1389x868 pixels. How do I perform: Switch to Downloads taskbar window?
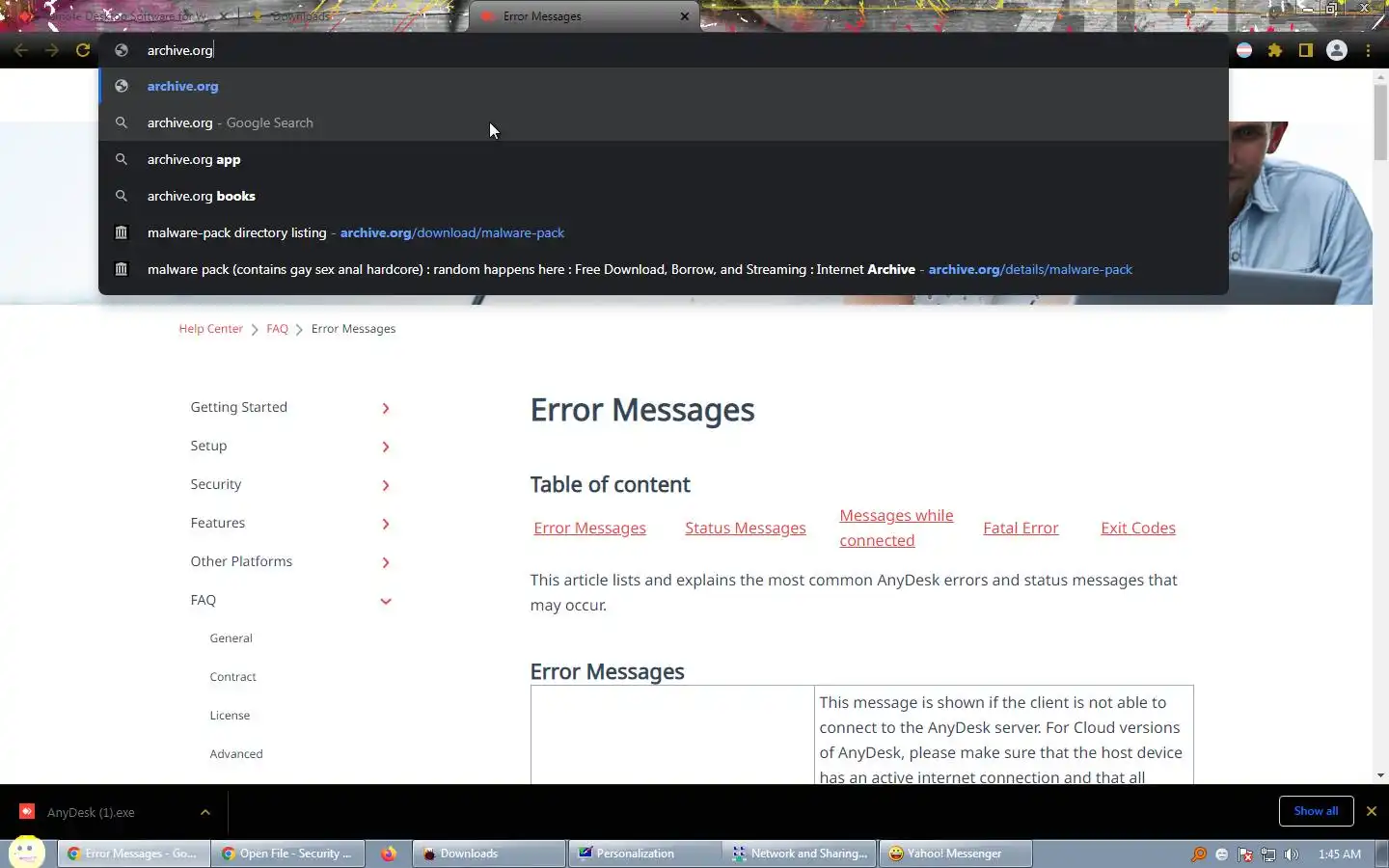point(489,854)
